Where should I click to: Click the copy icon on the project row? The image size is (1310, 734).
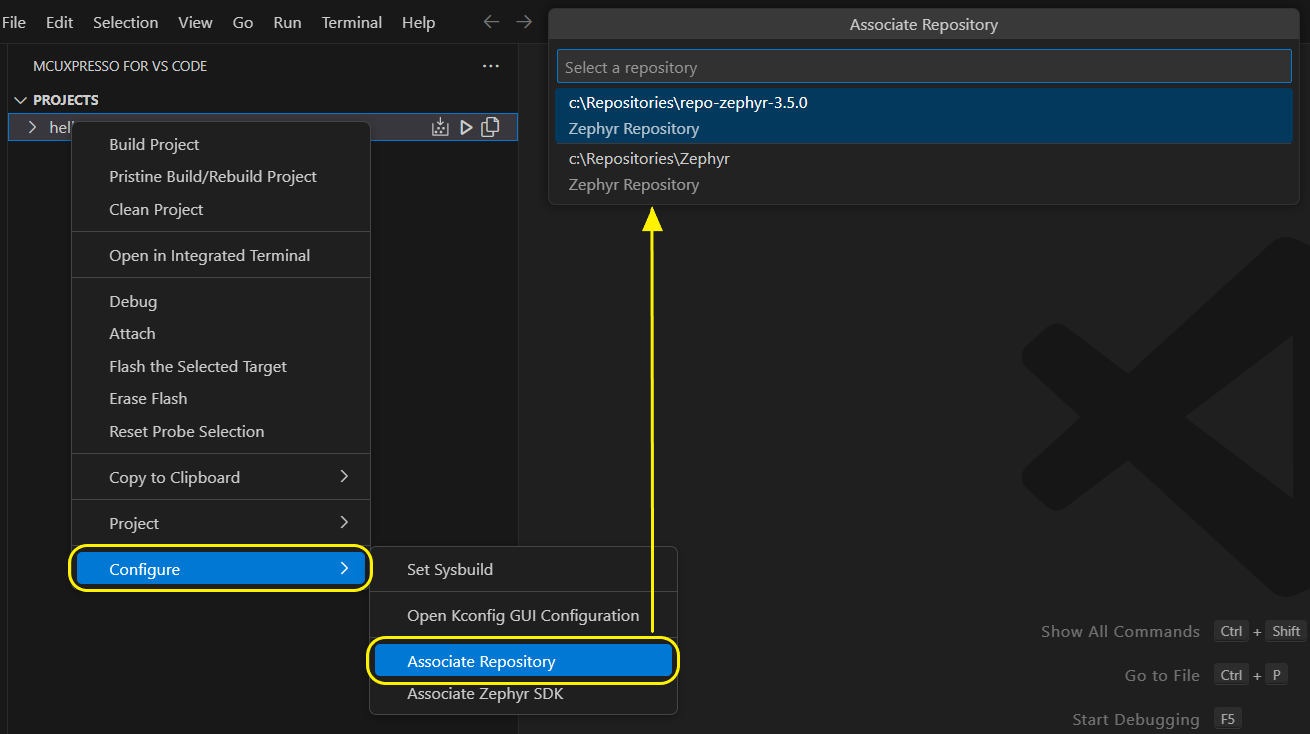coord(491,126)
